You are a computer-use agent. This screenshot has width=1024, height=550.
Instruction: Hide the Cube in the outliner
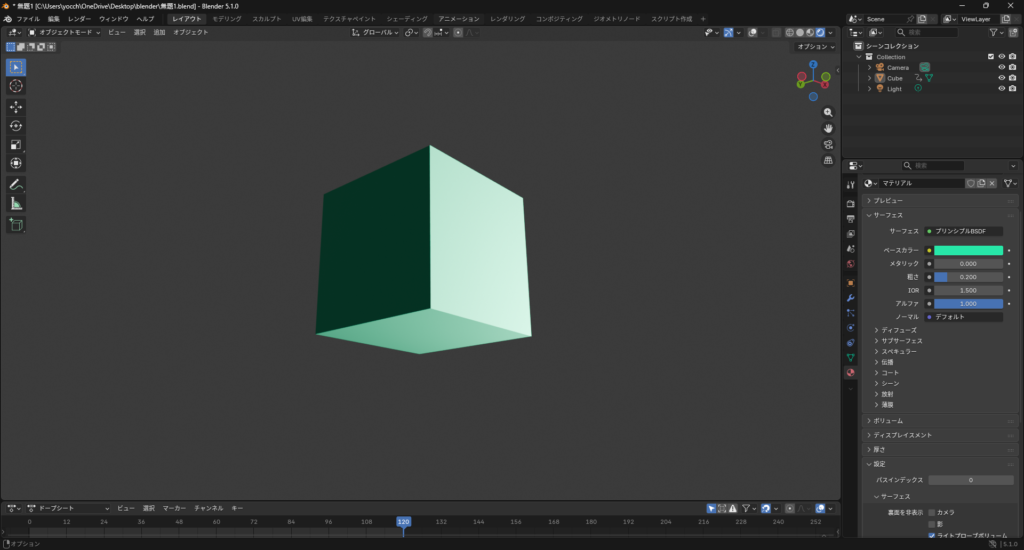click(x=1001, y=78)
